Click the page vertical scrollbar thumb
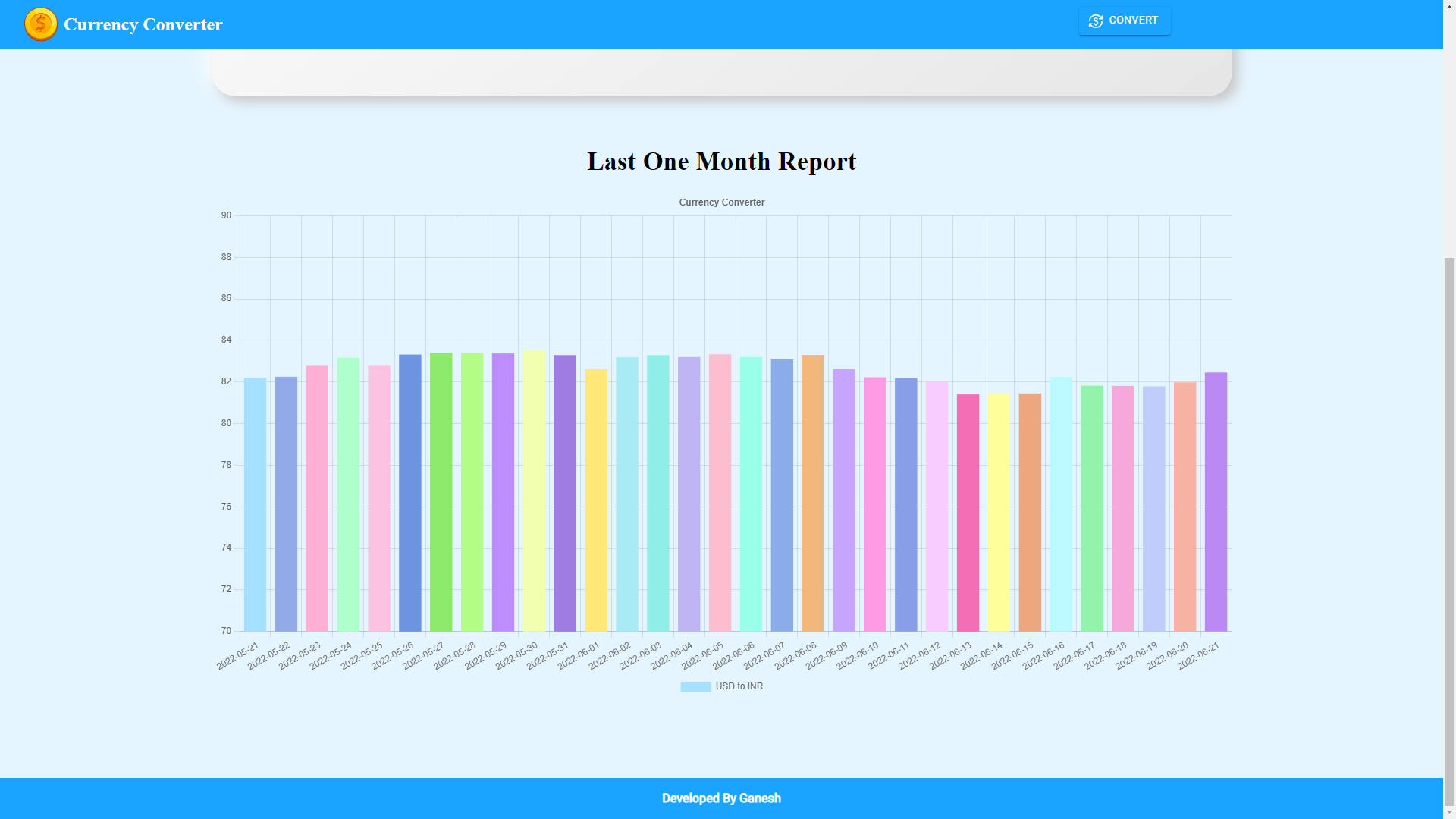This screenshot has height=819, width=1456. [x=1449, y=531]
